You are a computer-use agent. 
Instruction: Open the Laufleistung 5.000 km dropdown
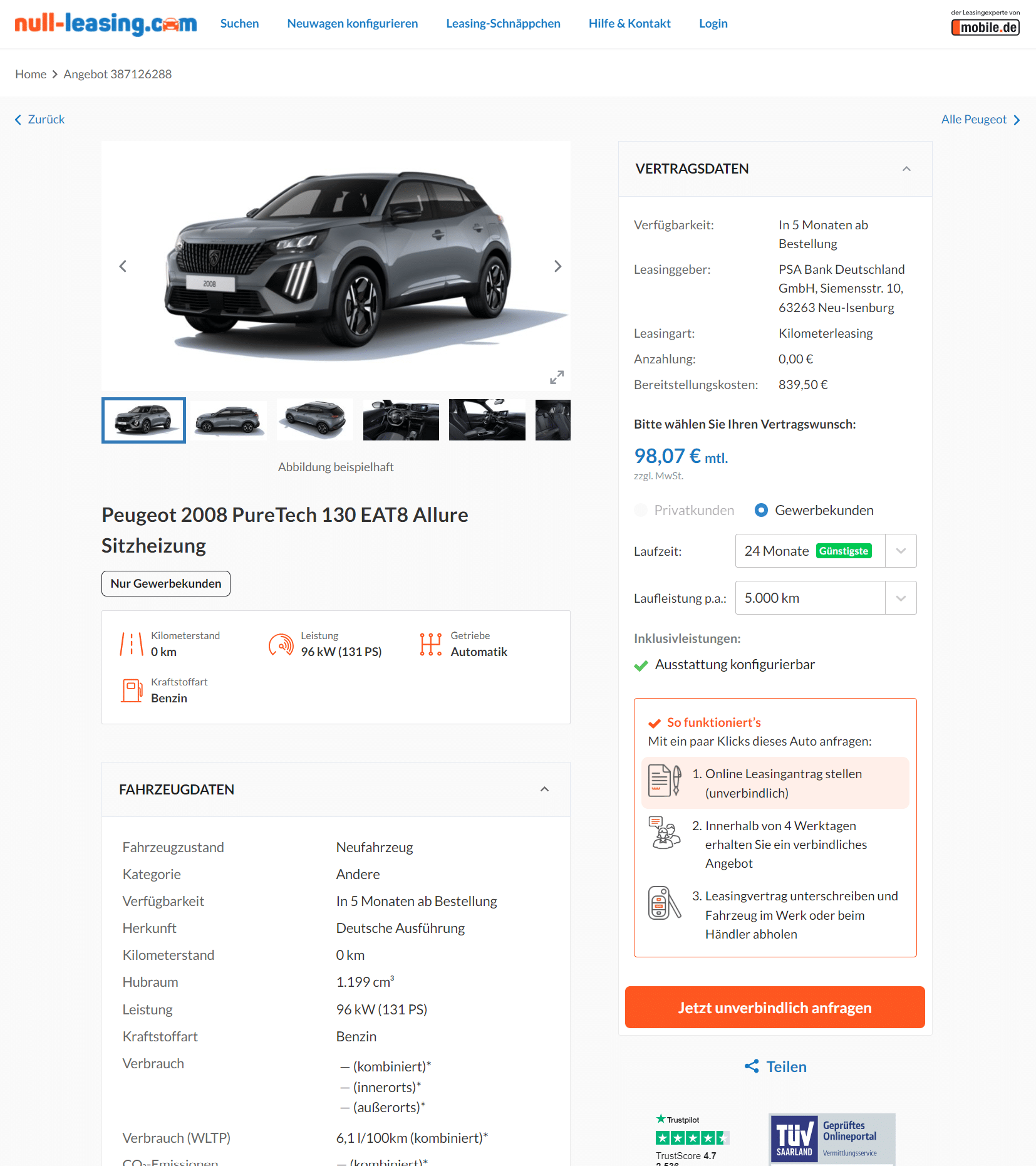pos(826,598)
